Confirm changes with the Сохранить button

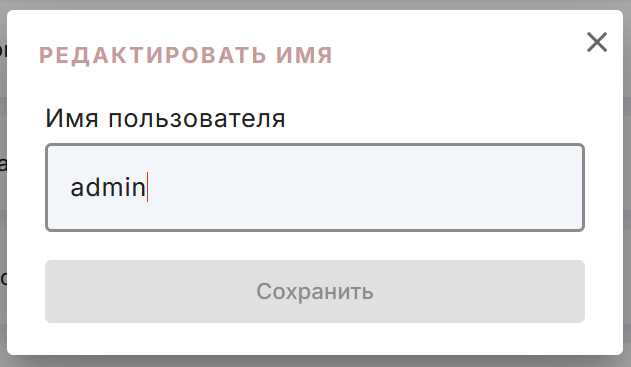pyautogui.click(x=315, y=291)
